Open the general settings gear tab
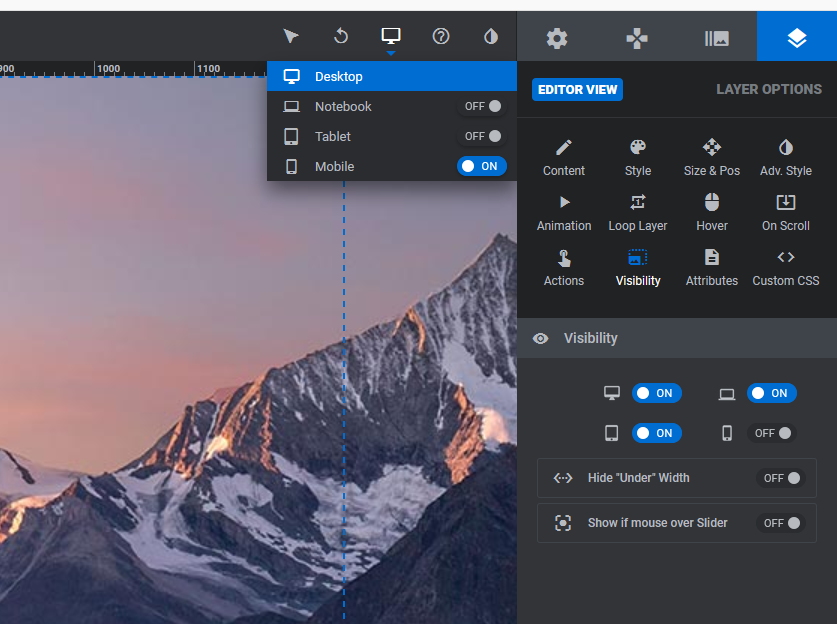 [x=557, y=38]
